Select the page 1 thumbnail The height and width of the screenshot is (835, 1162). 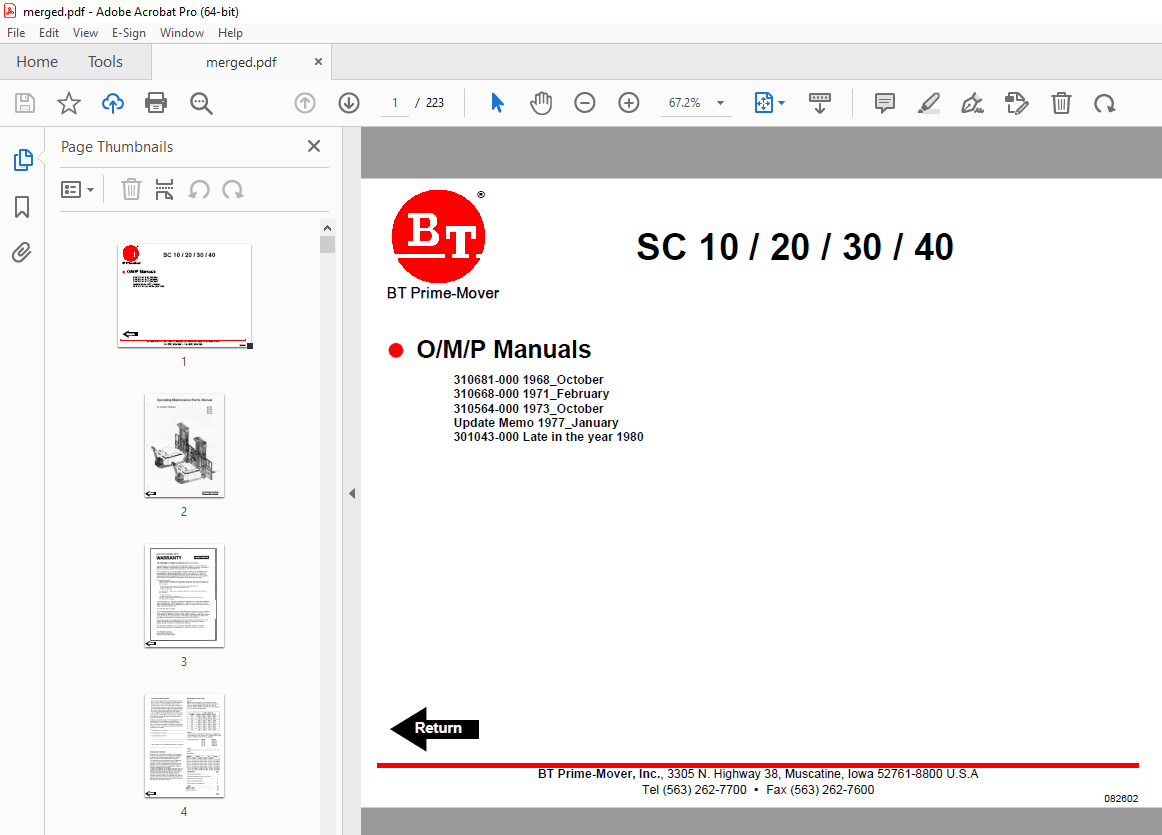pos(185,296)
